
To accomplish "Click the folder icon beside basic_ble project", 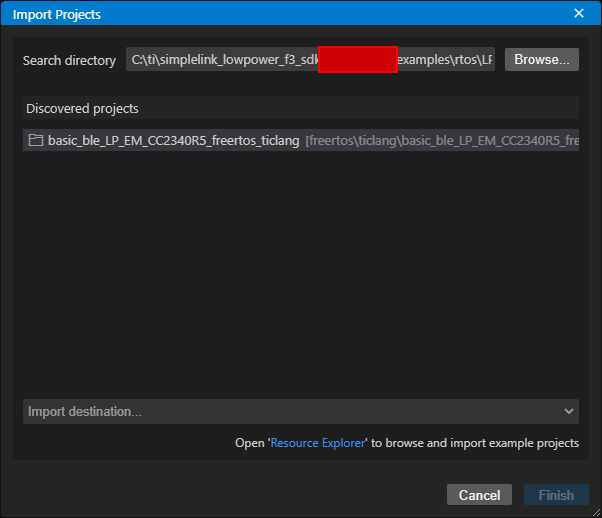I will tap(35, 140).
